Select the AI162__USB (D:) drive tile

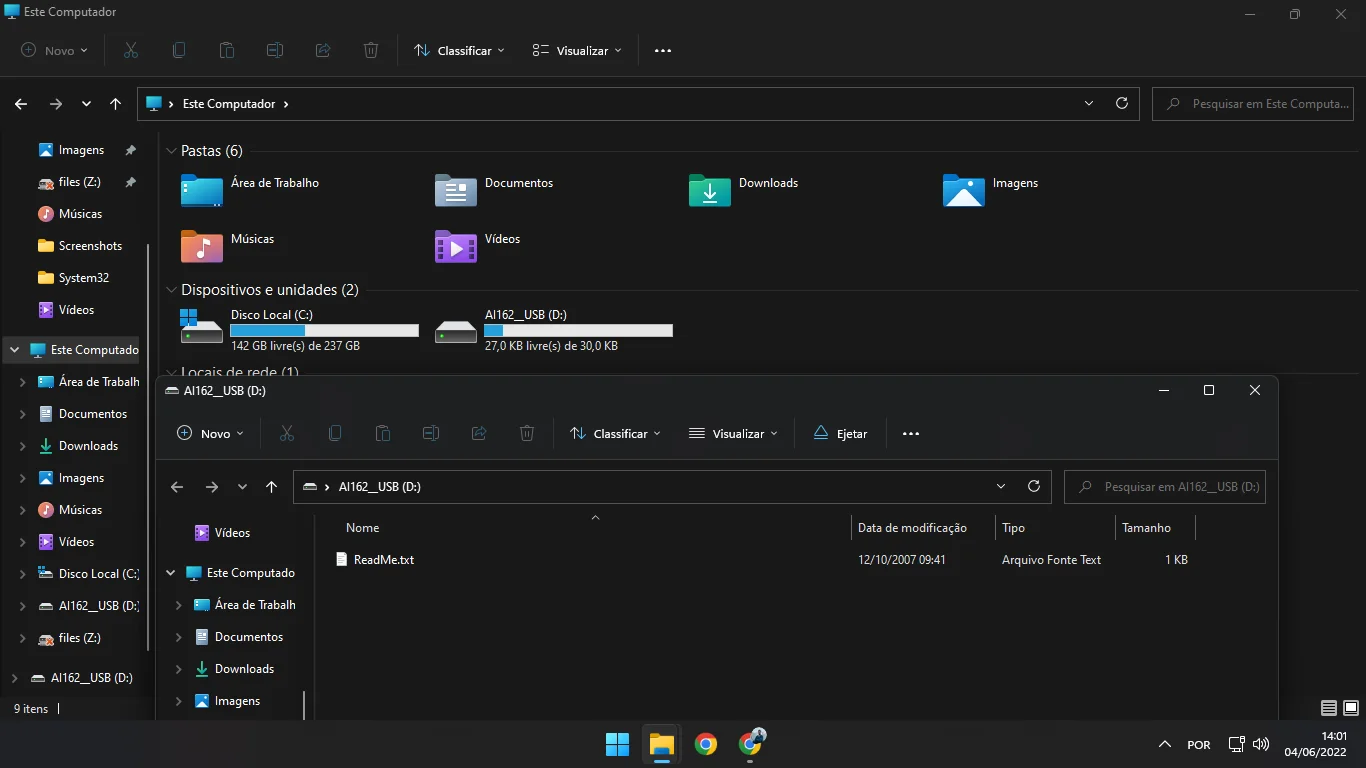coord(554,330)
